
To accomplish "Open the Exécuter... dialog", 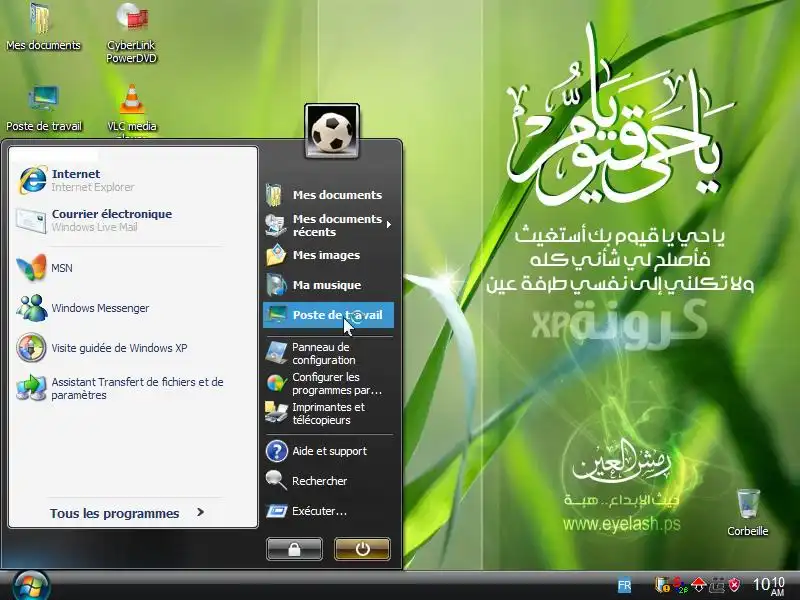I will (328, 511).
